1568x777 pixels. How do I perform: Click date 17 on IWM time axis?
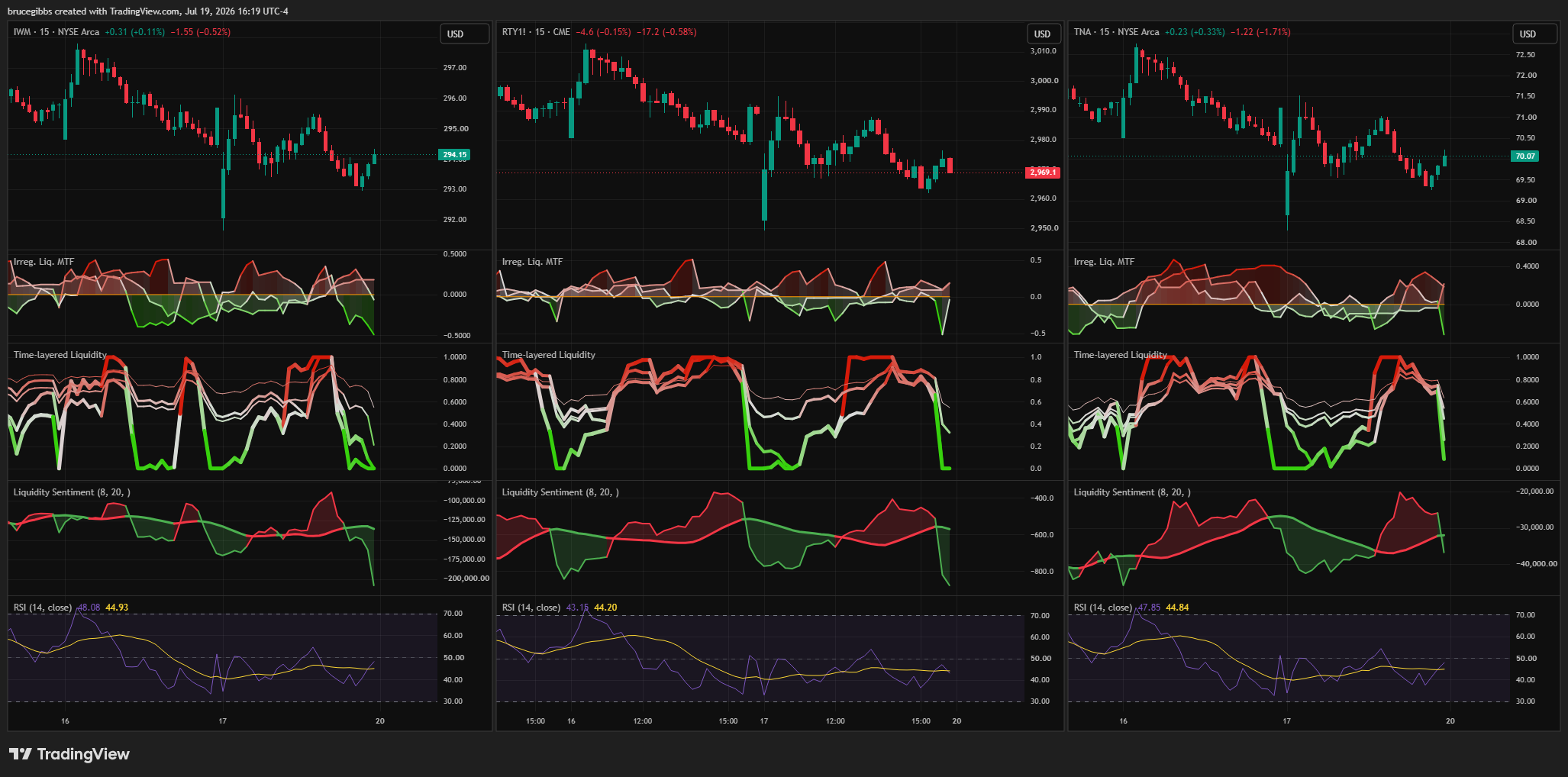point(222,721)
